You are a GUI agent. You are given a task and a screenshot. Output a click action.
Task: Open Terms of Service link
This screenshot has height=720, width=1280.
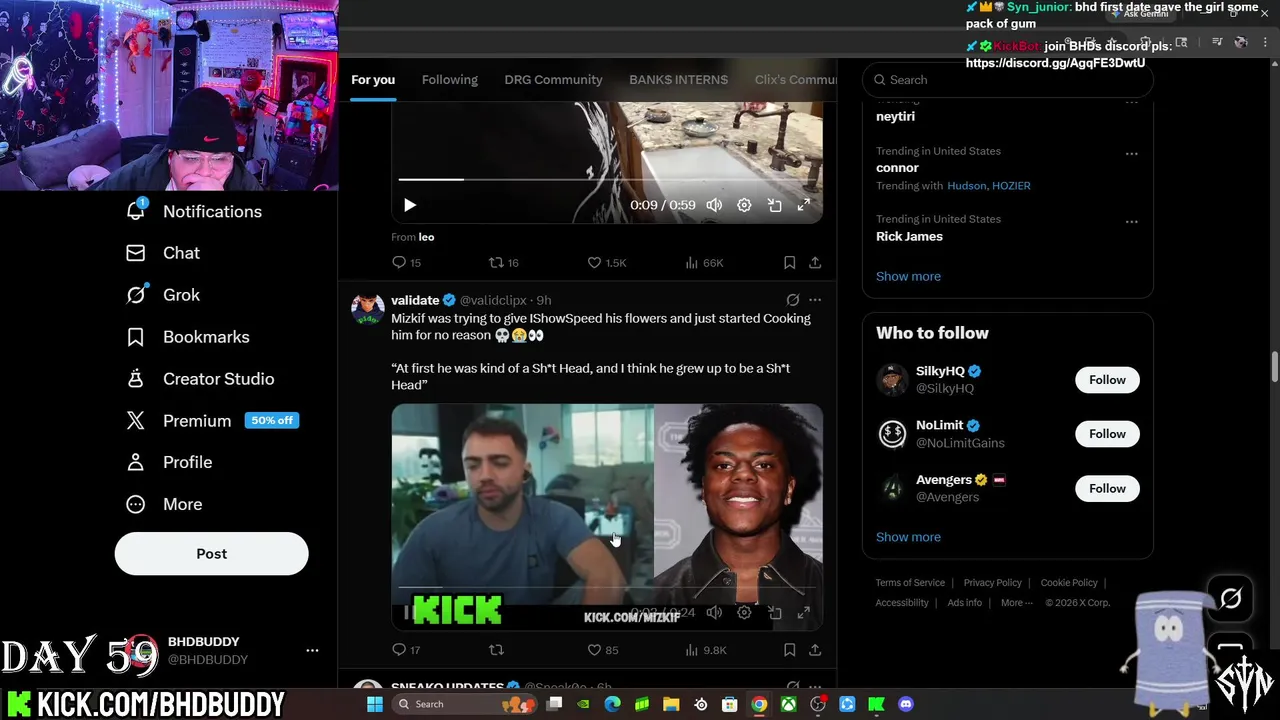pos(910,583)
